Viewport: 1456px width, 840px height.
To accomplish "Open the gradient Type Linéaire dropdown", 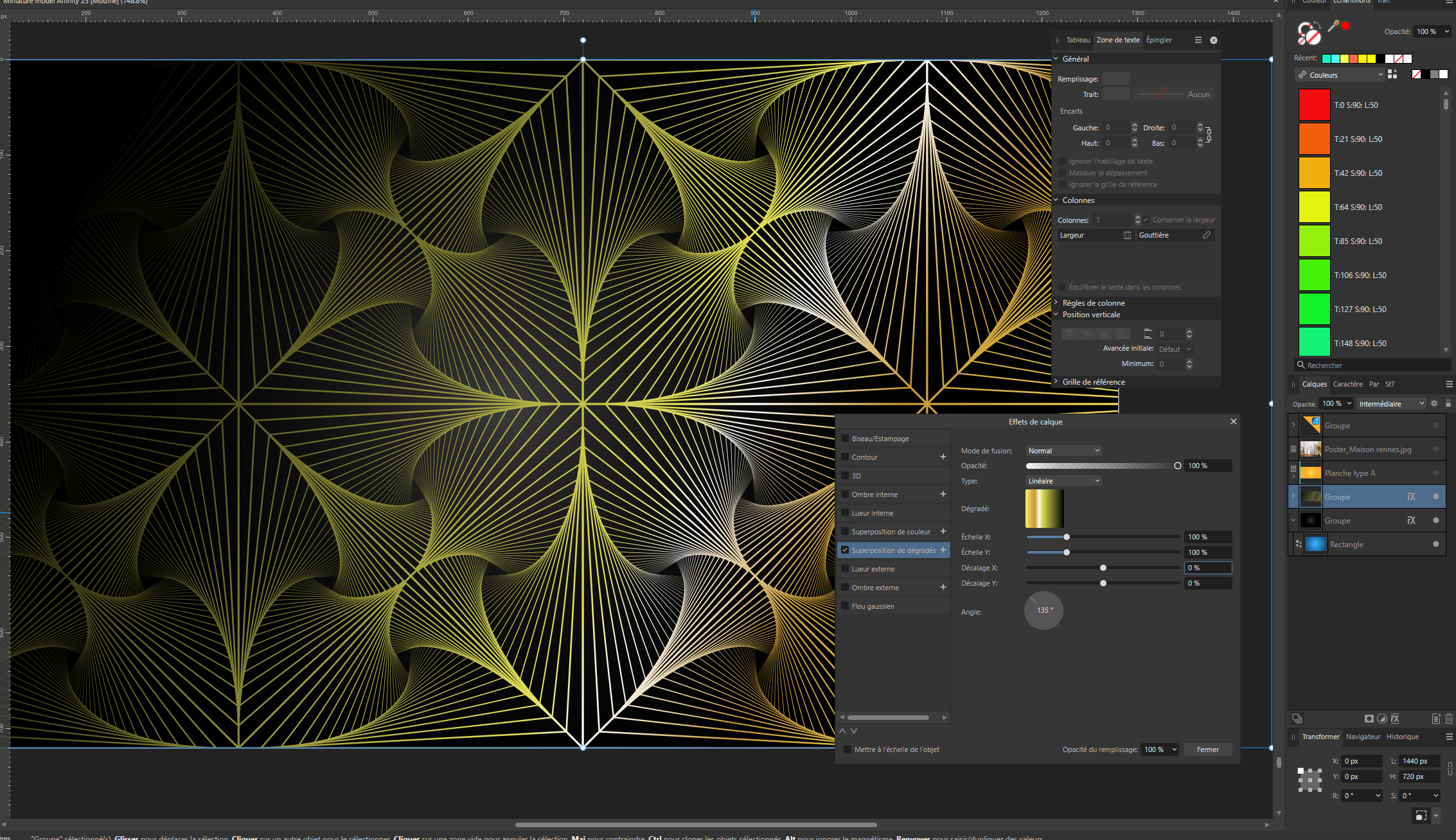I will (1063, 481).
